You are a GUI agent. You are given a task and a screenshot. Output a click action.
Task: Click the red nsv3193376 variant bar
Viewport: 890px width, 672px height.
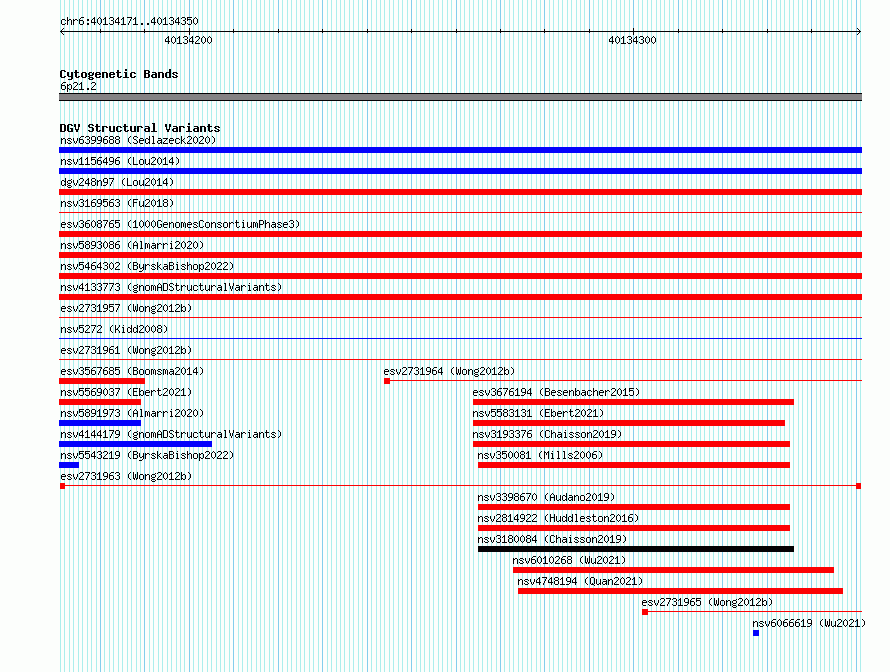pyautogui.click(x=631, y=444)
